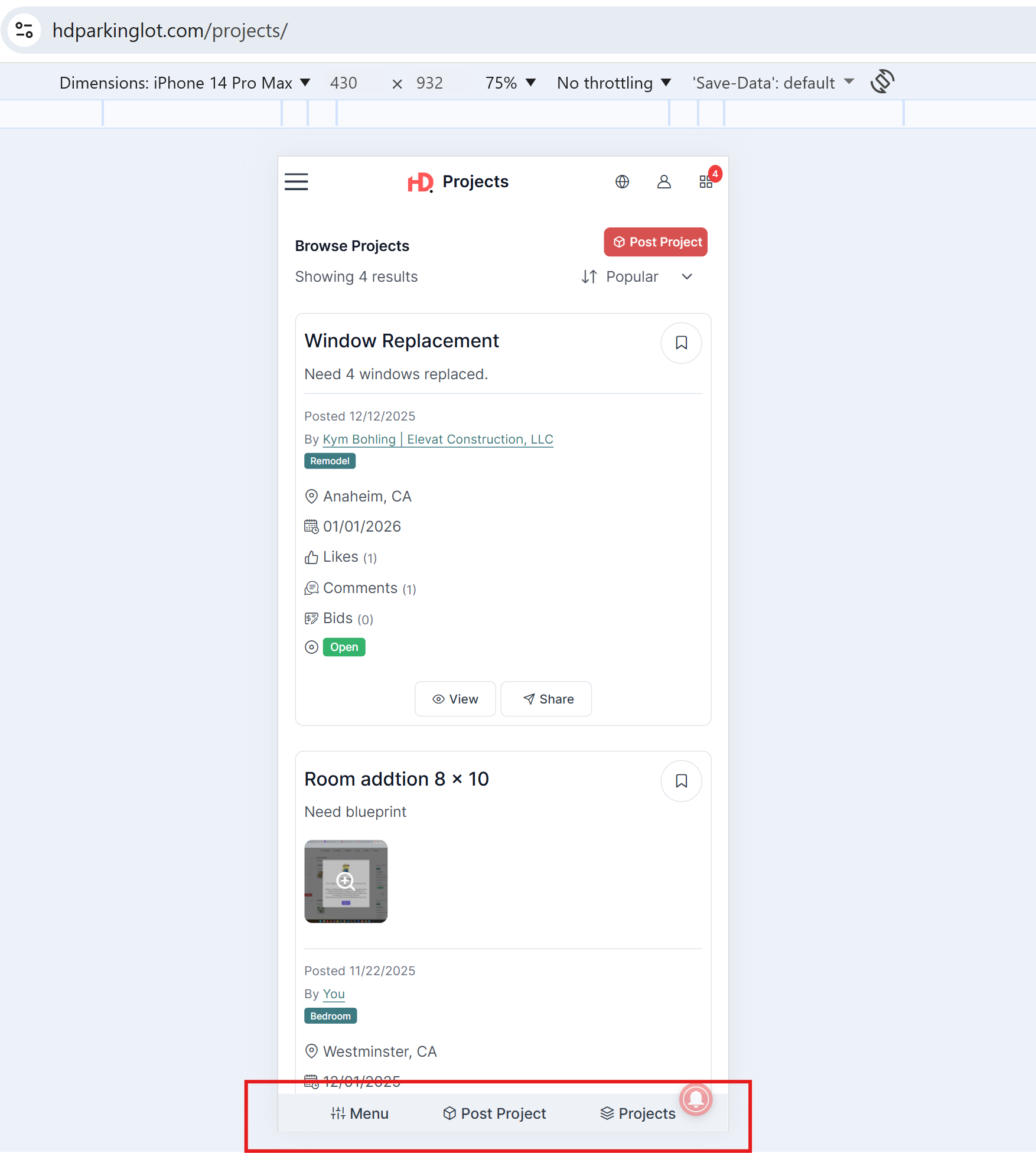Select Projects in the bottom navigation bar
The image size is (1036, 1153).
tap(638, 1113)
